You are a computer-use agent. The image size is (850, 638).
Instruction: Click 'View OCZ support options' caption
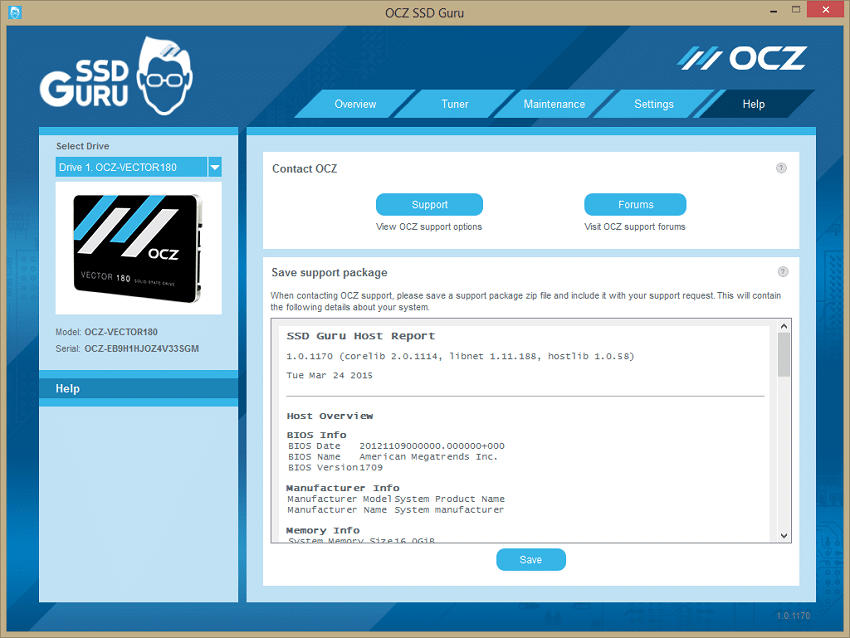tap(429, 227)
